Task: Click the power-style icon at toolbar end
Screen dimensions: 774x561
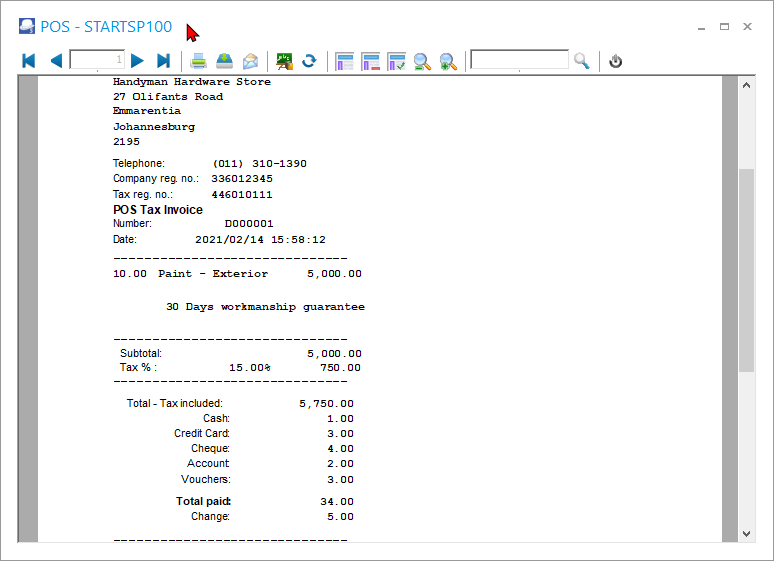Action: coord(616,61)
